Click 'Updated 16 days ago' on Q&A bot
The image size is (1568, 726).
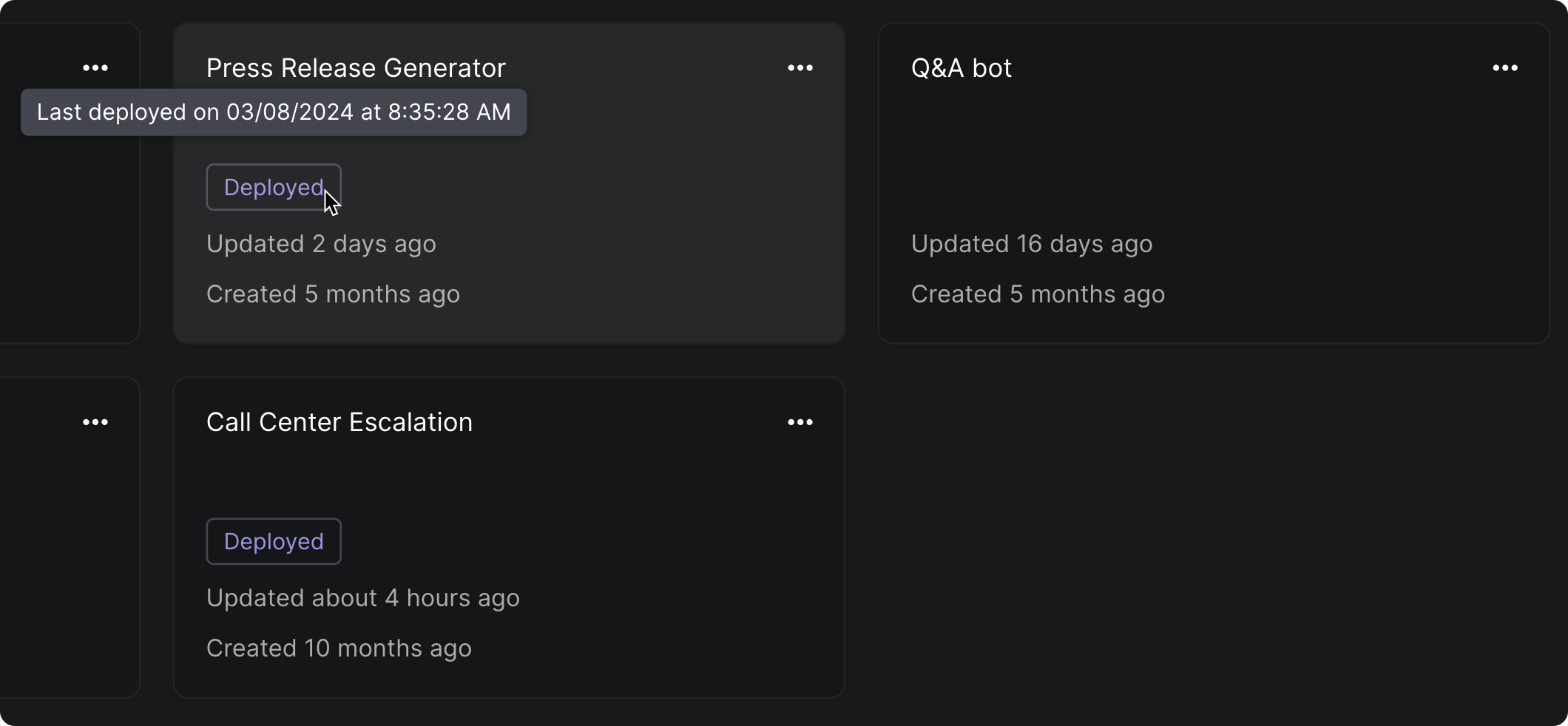[1032, 244]
